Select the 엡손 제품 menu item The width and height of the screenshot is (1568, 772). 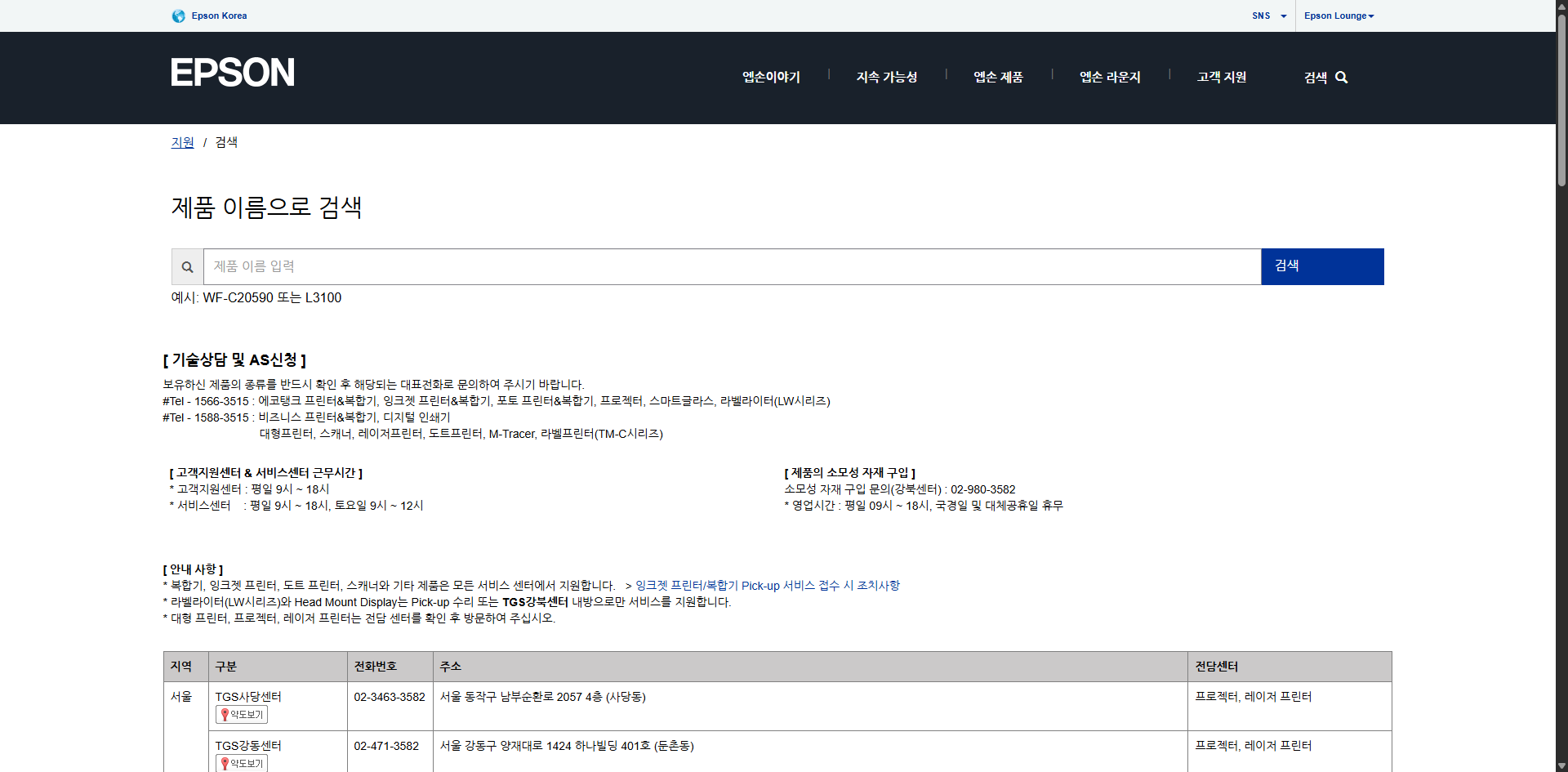(998, 77)
